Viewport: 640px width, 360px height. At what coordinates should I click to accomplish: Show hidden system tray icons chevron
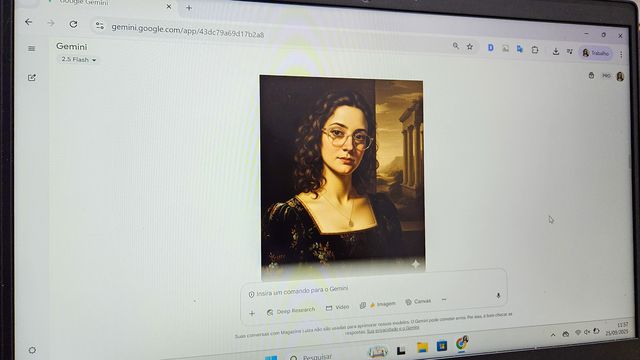553,335
